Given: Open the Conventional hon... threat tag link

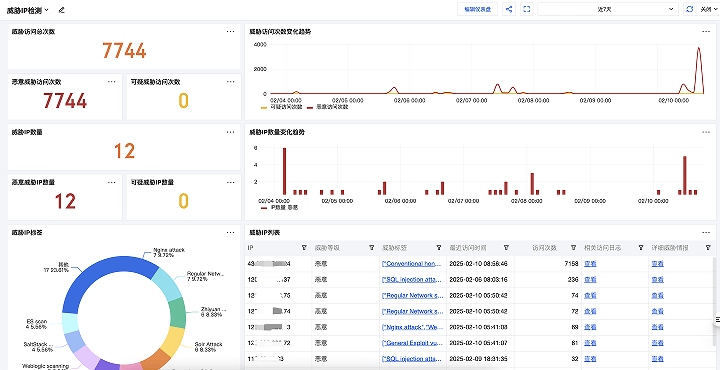Looking at the screenshot, I should click(x=413, y=264).
